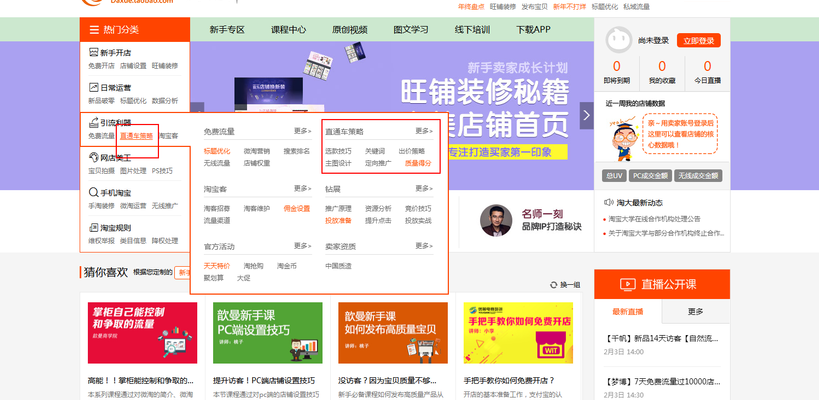Open the 图文学习 navigation item

point(411,30)
